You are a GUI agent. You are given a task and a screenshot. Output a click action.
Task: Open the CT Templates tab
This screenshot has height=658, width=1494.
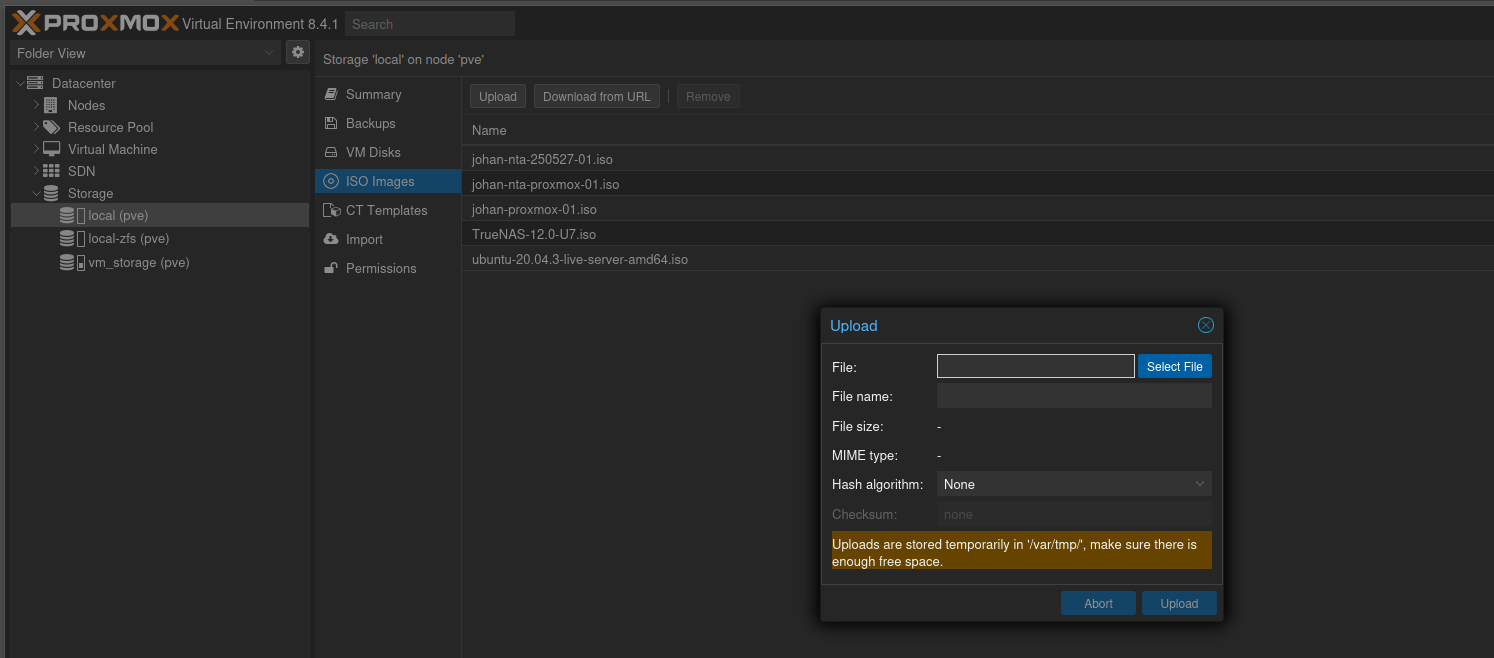click(386, 210)
